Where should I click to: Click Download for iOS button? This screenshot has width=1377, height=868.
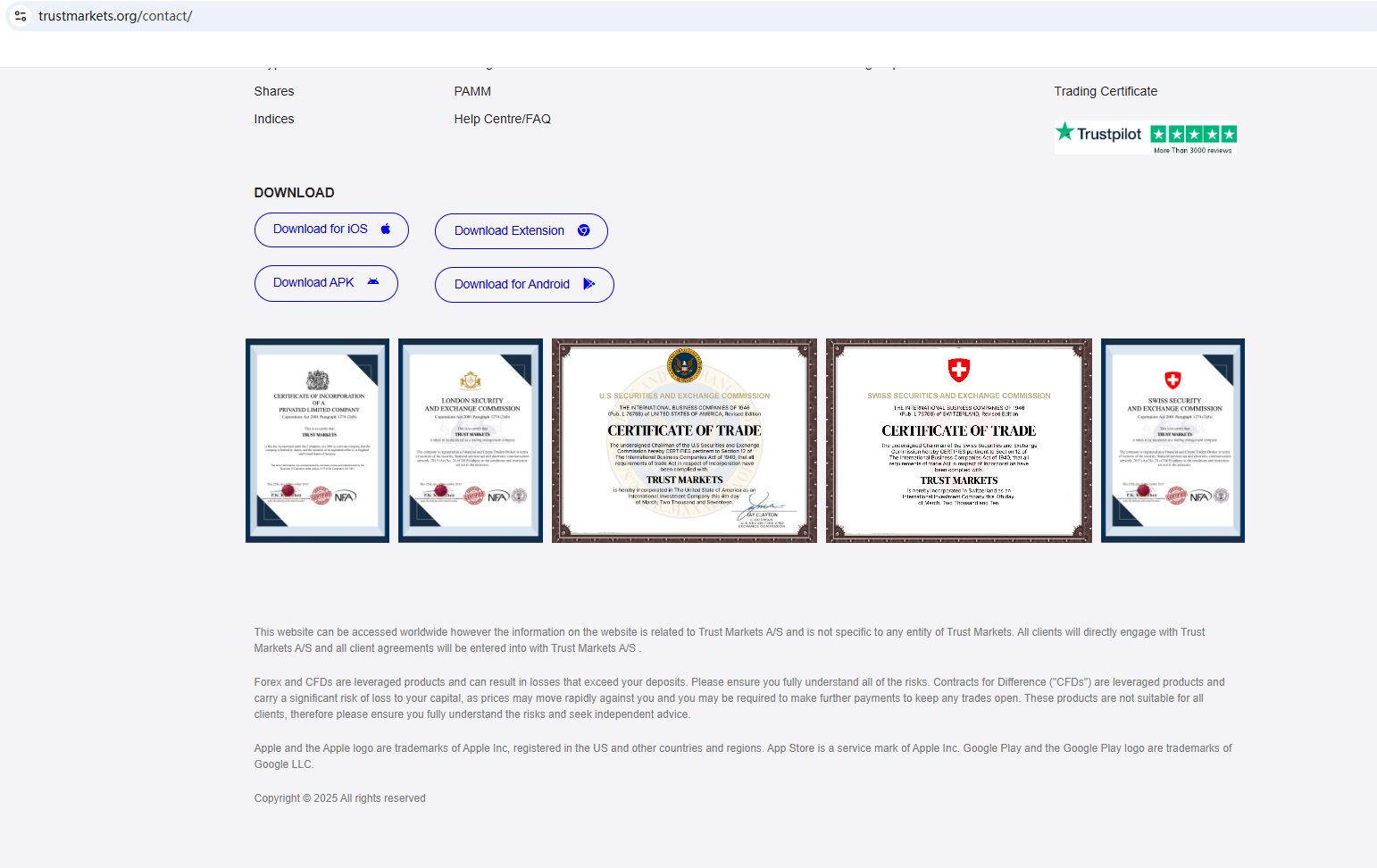coord(331,230)
